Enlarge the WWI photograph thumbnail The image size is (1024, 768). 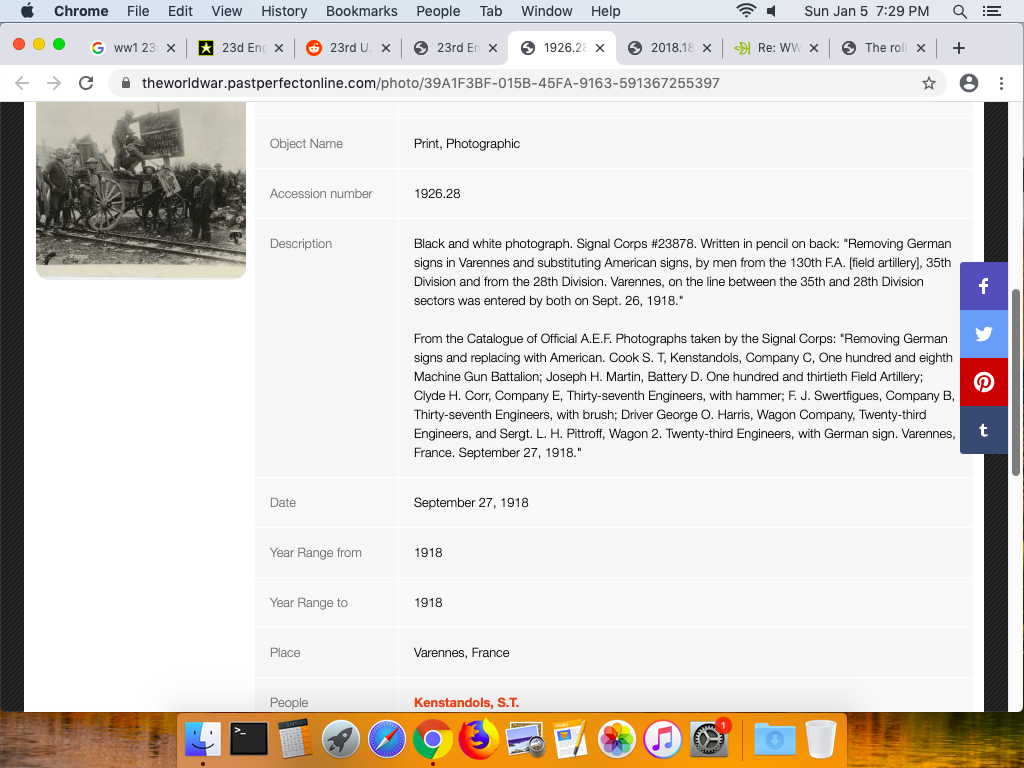[140, 188]
